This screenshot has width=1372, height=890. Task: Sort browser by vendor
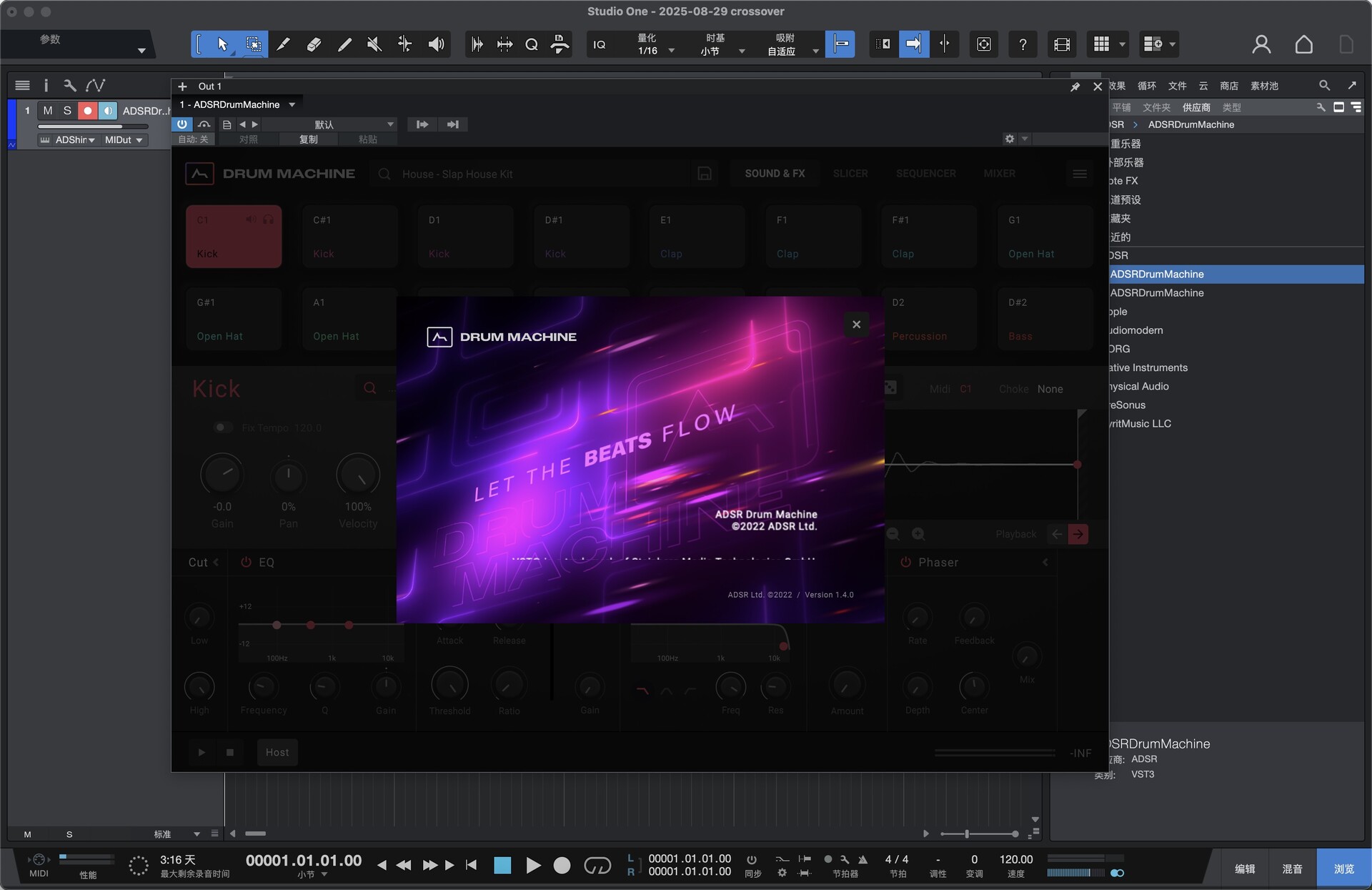1196,107
